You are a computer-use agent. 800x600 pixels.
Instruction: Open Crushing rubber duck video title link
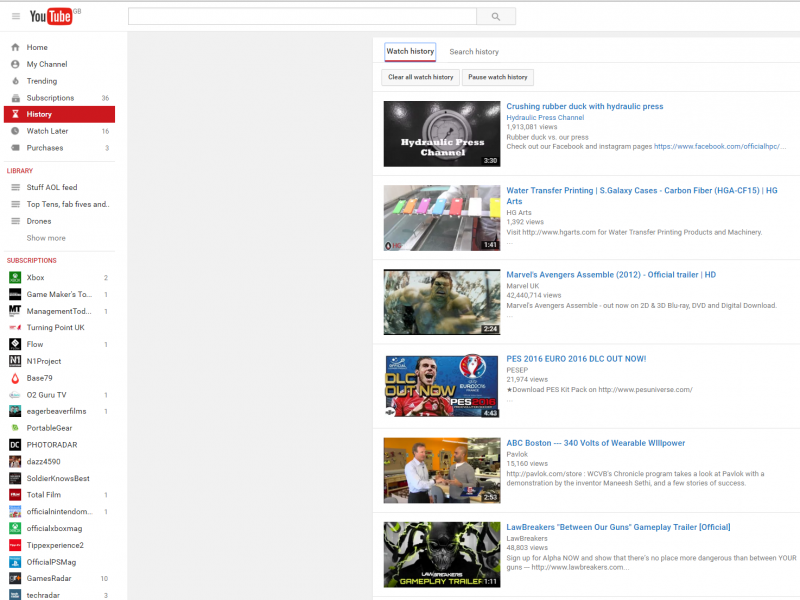tap(584, 106)
